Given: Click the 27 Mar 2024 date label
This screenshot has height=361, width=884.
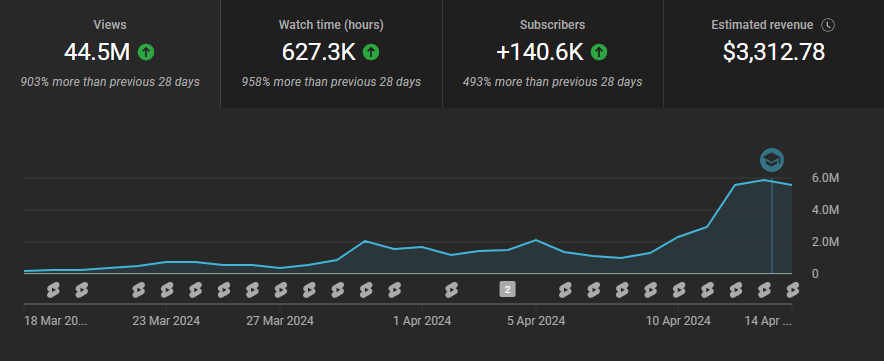Looking at the screenshot, I should click(x=280, y=321).
